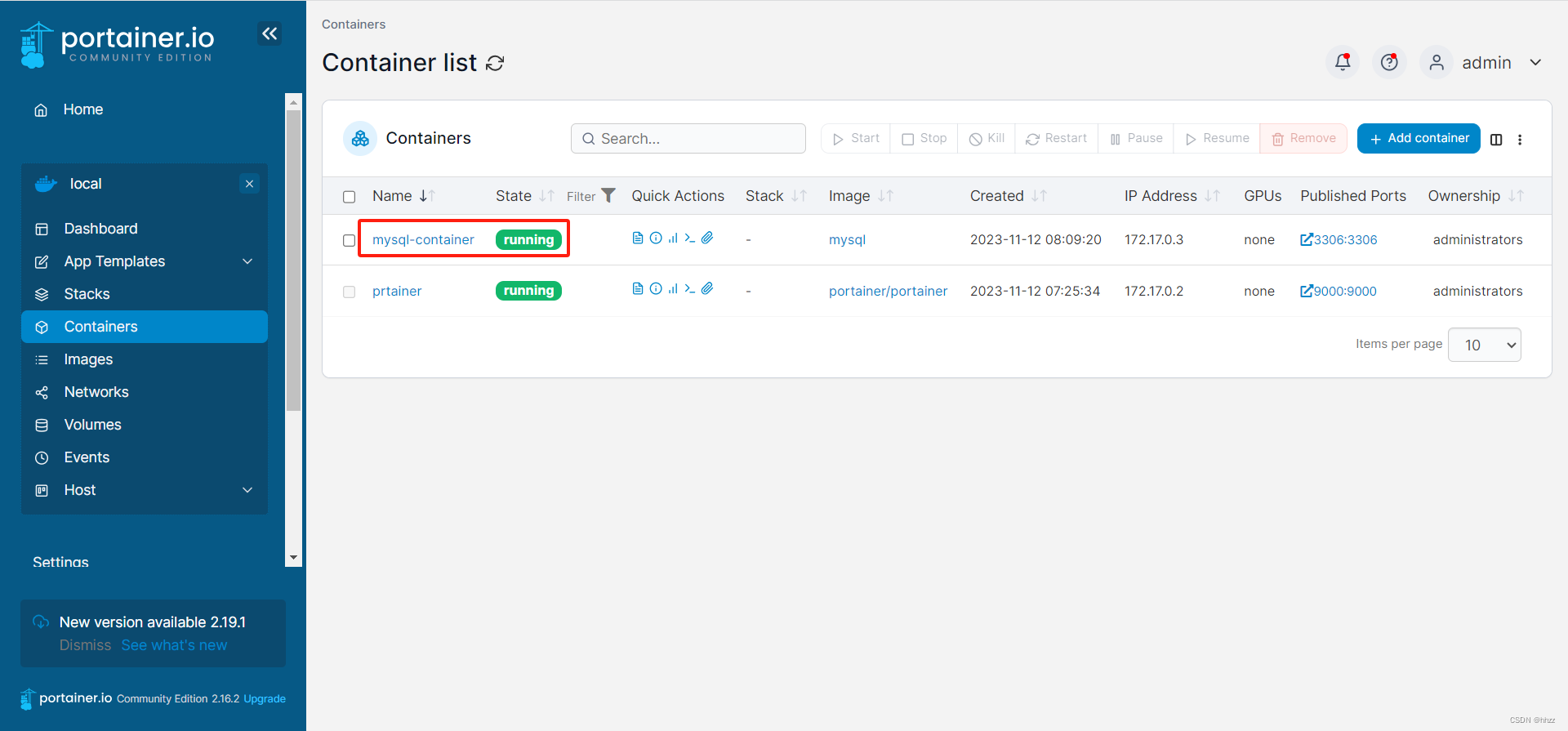Open the State filter funnel

[608, 195]
